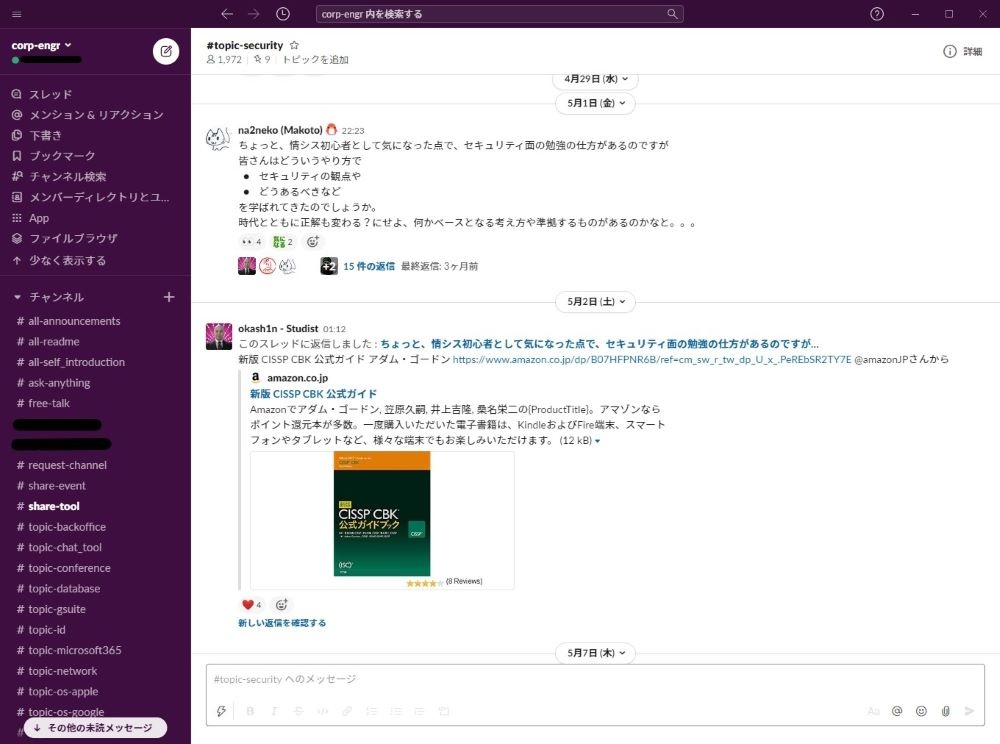1000x744 pixels.
Task: Click the shortcuts lightning bolt in the message toolbar
Action: tap(221, 711)
